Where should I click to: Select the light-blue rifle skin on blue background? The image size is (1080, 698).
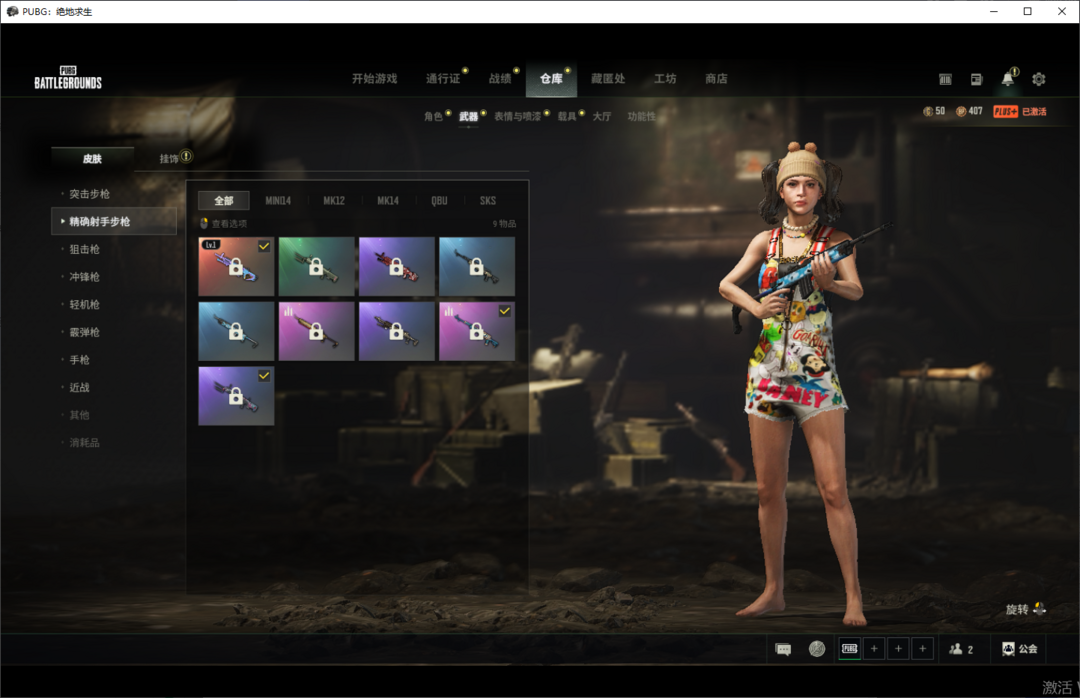[236, 331]
